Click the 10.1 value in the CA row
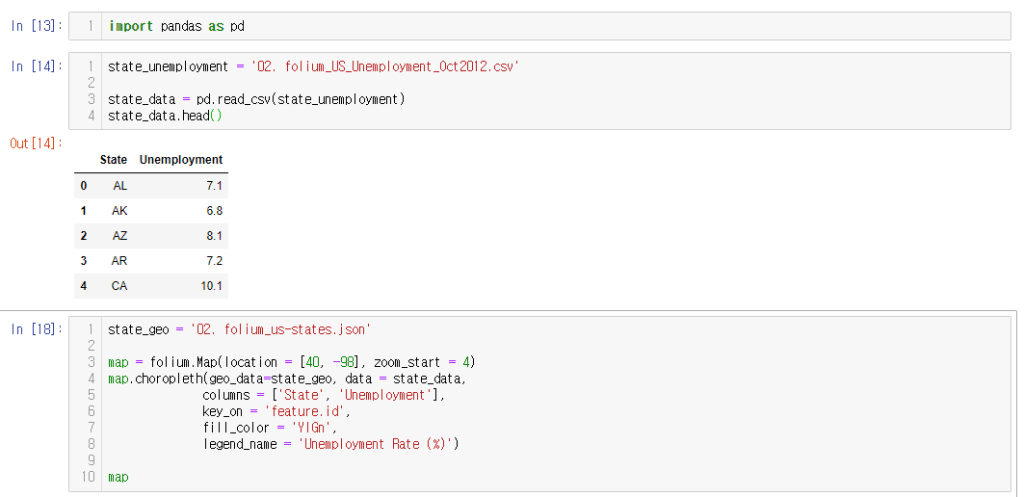 (x=211, y=286)
